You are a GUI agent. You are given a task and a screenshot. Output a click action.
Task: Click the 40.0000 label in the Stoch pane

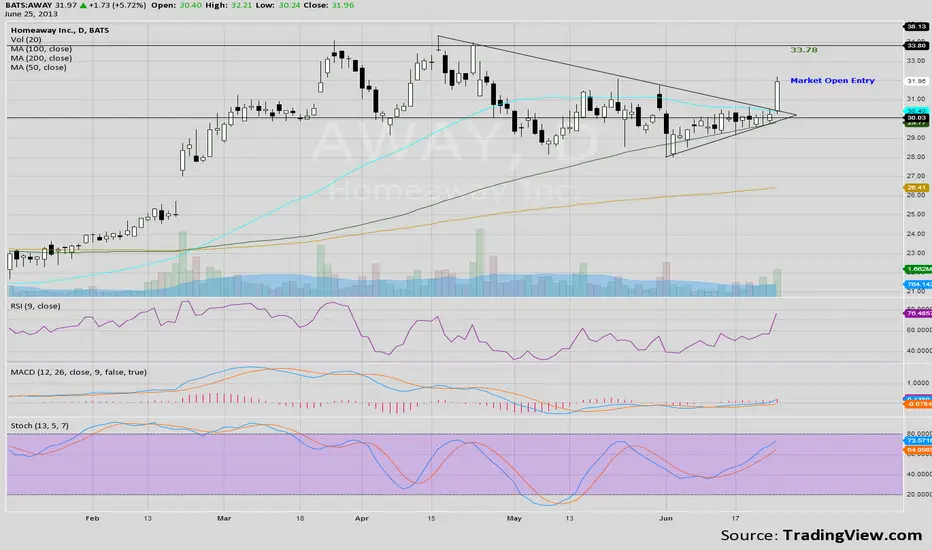919,474
